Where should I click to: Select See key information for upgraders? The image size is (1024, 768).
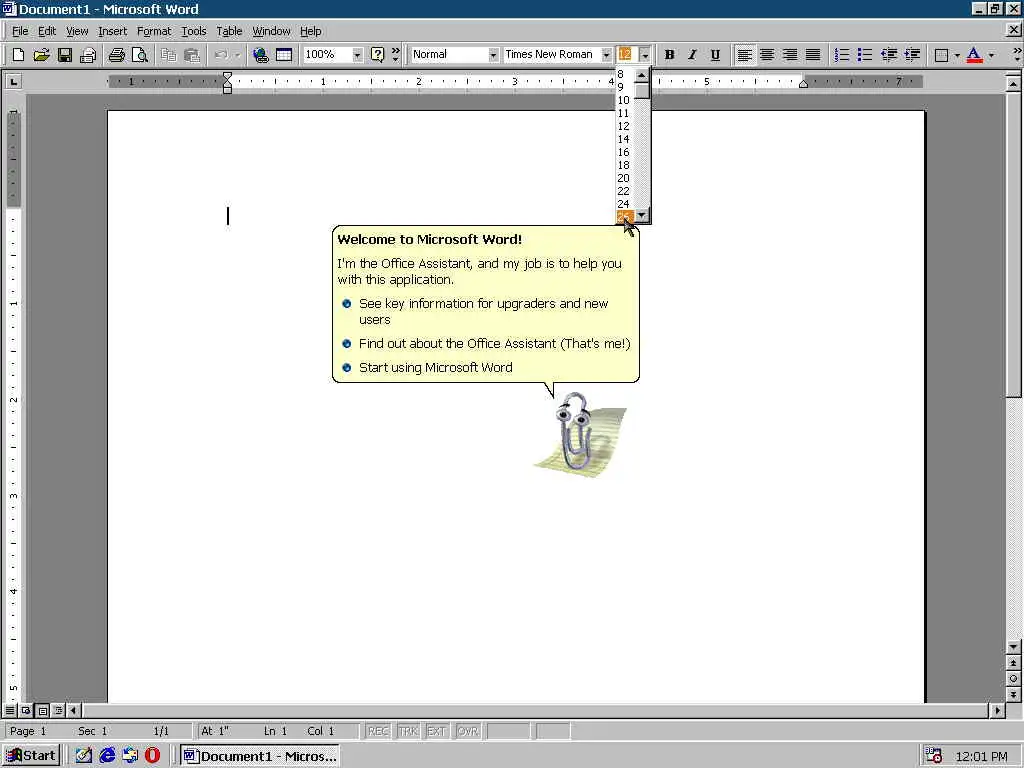pos(483,312)
